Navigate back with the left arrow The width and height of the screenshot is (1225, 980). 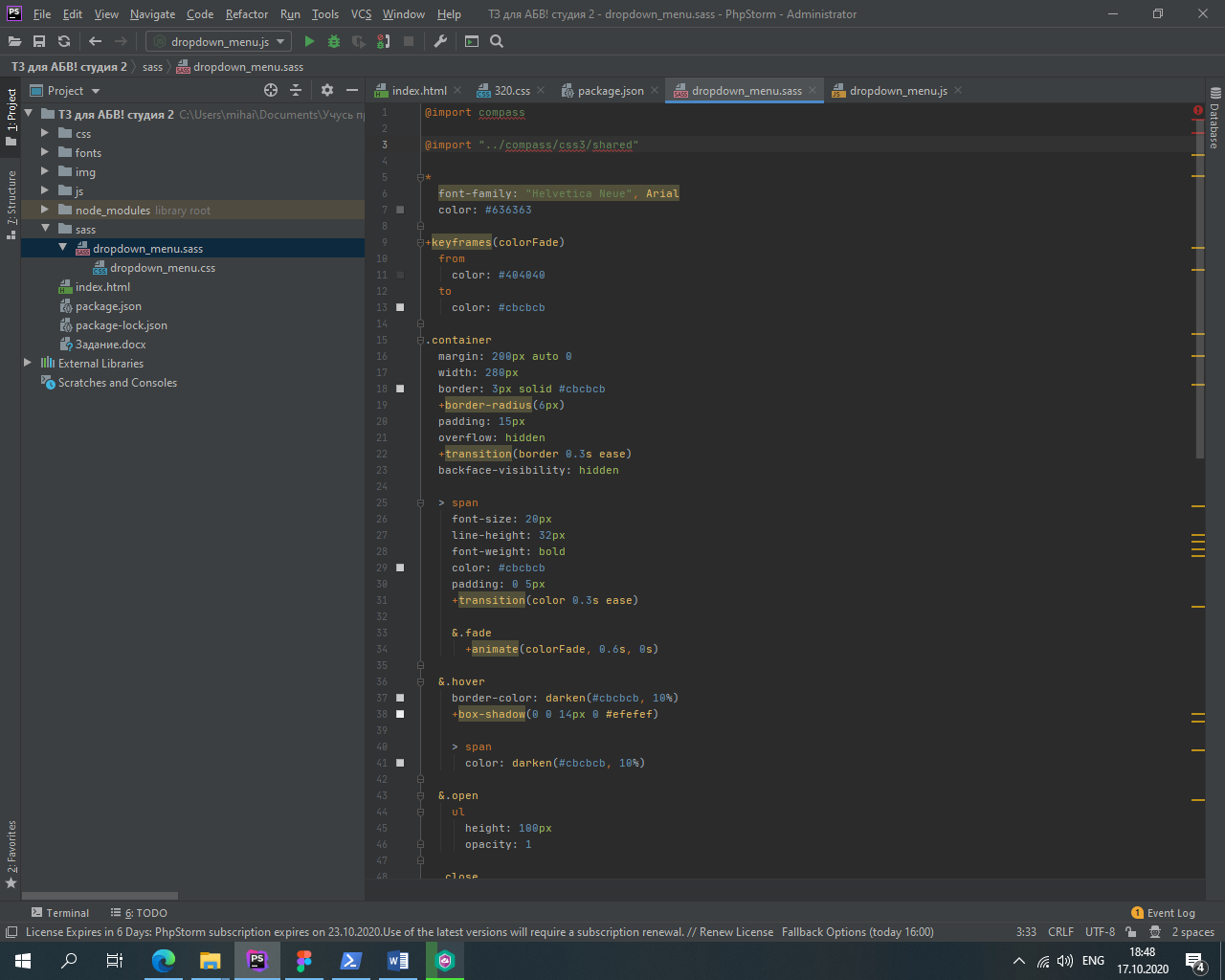coord(95,41)
